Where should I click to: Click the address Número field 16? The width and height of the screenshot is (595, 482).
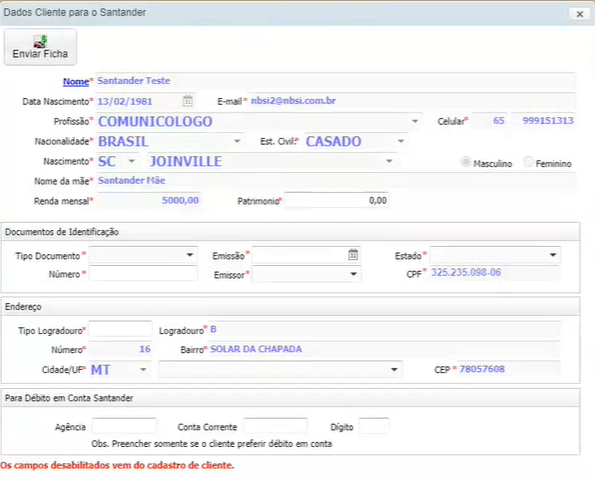point(120,349)
